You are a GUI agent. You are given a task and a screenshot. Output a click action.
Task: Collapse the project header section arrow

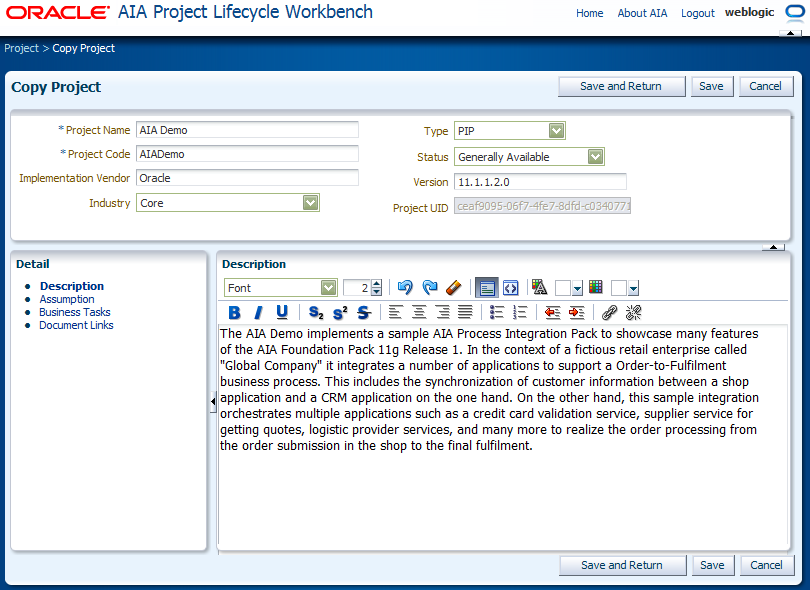point(773,247)
